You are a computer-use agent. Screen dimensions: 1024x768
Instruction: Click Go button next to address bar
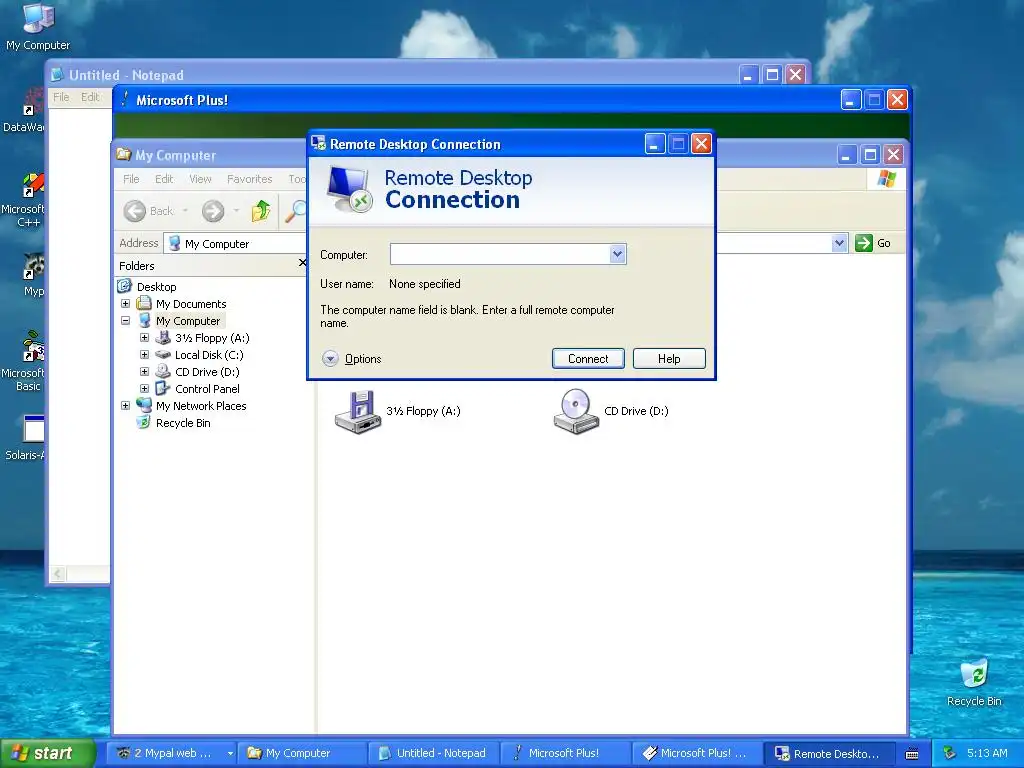tap(874, 243)
